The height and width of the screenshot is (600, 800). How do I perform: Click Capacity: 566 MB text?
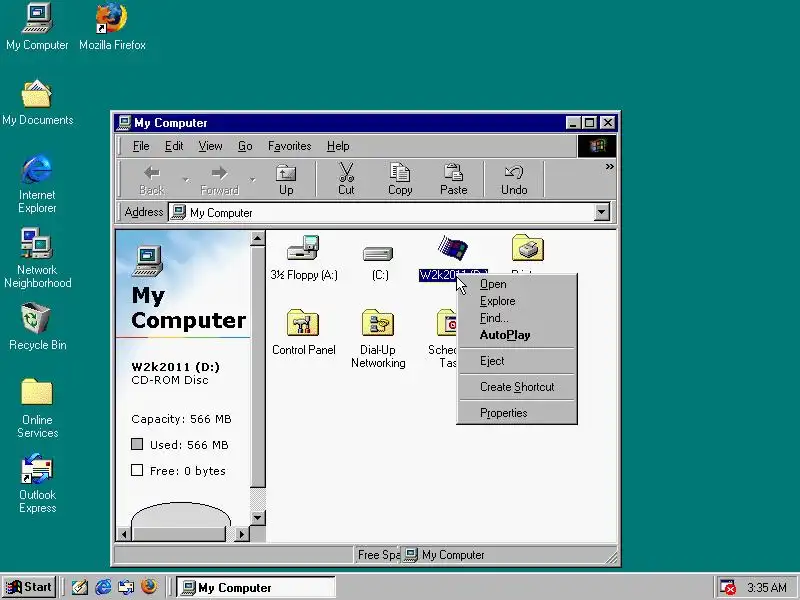181,419
